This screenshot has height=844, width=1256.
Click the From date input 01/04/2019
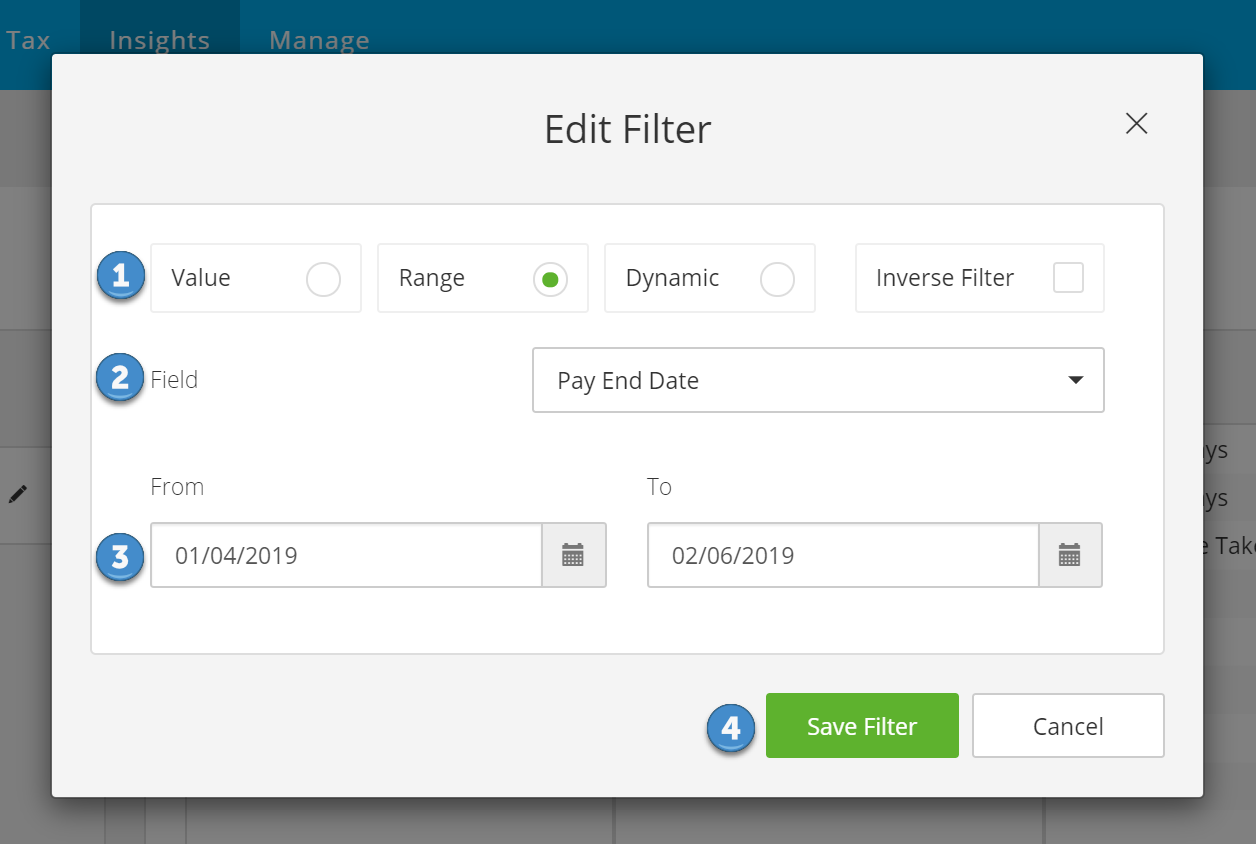(x=346, y=555)
